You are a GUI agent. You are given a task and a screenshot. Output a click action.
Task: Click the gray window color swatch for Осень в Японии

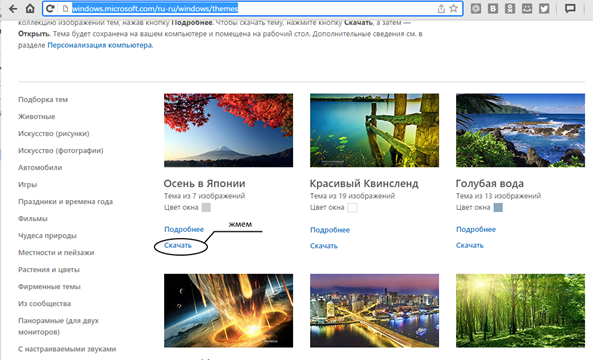coord(206,207)
